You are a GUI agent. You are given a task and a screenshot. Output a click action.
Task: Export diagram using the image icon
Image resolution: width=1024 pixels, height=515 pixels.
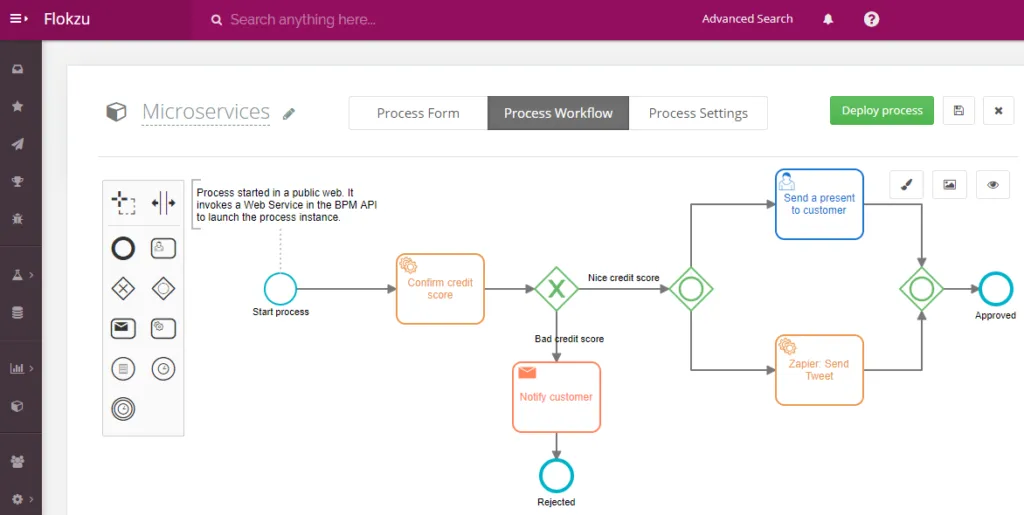click(x=950, y=185)
